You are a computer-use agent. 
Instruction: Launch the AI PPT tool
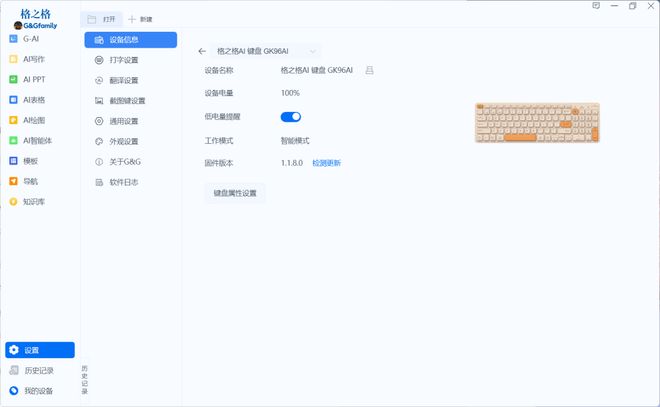[x=34, y=79]
